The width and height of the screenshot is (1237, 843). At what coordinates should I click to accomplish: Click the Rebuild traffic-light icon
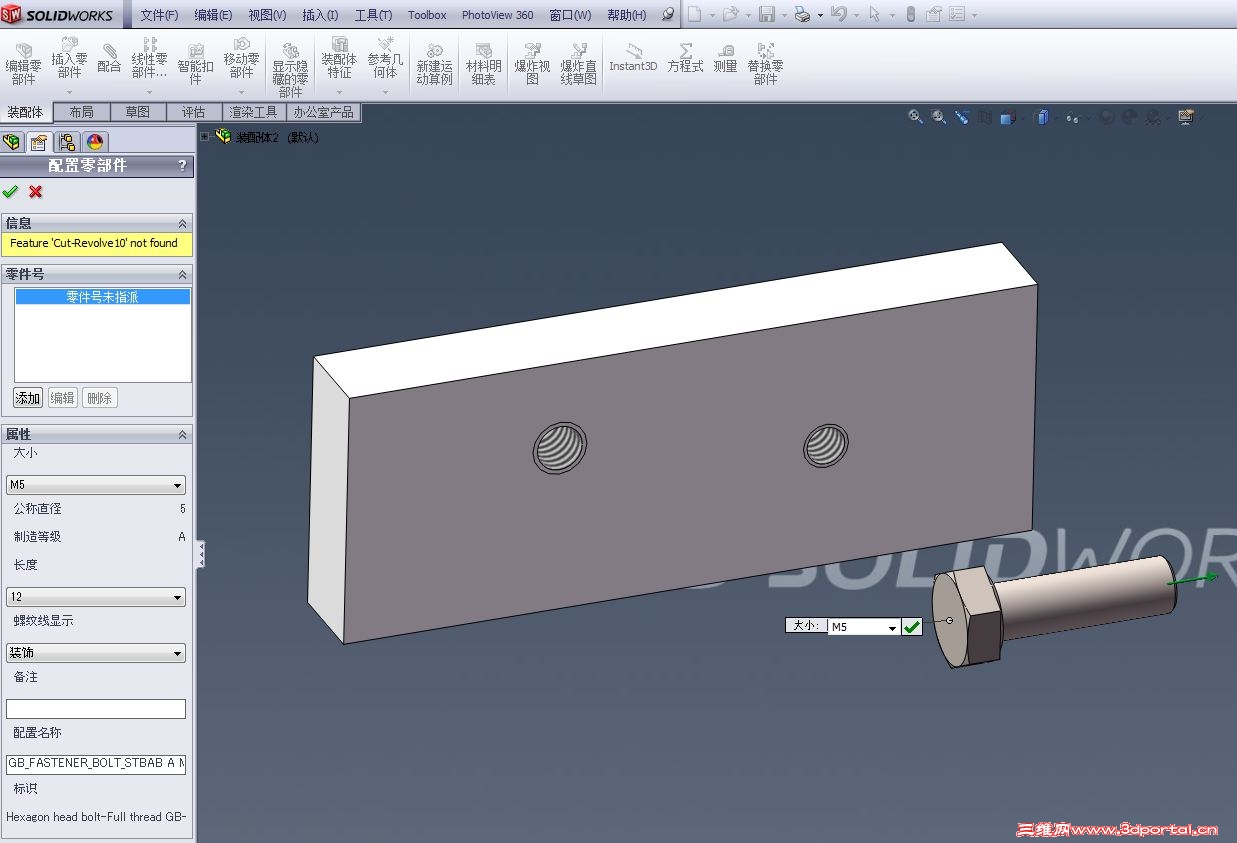click(x=910, y=14)
